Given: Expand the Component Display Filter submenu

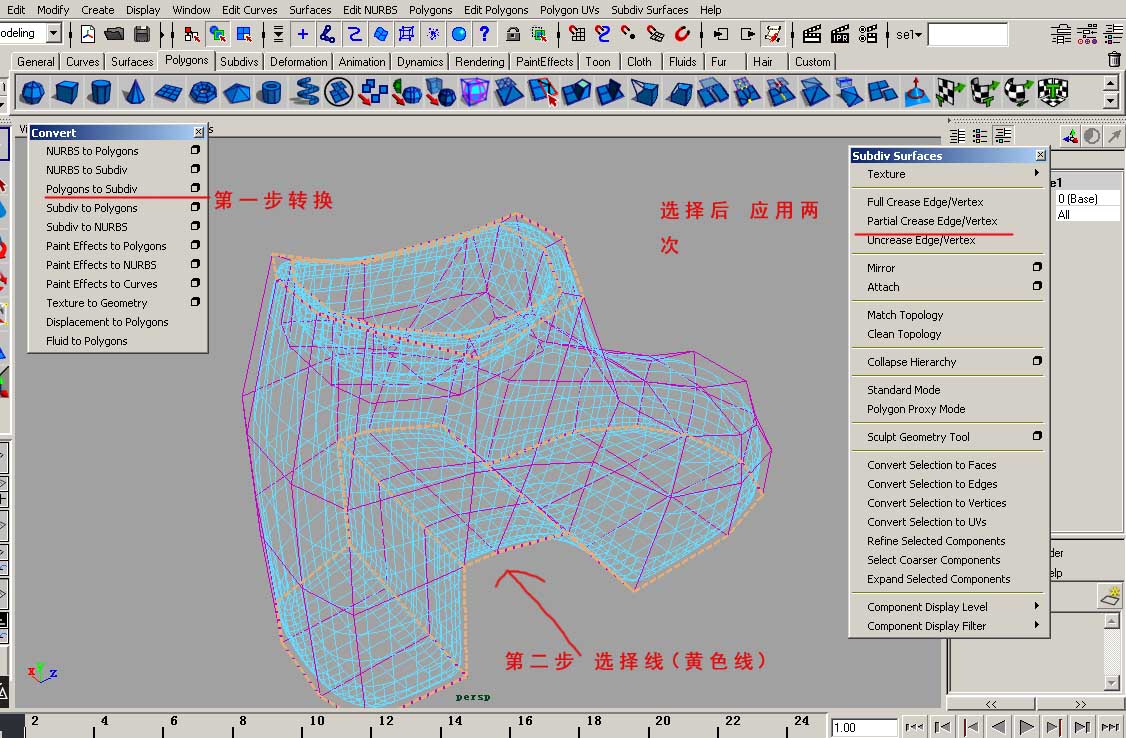Looking at the screenshot, I should 1036,625.
